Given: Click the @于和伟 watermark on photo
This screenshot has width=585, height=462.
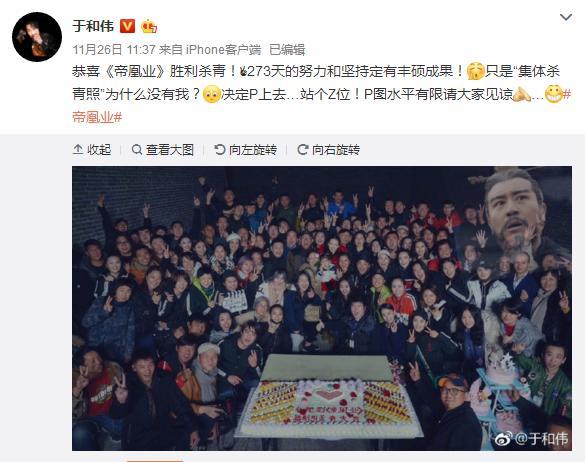Looking at the screenshot, I should [532, 438].
